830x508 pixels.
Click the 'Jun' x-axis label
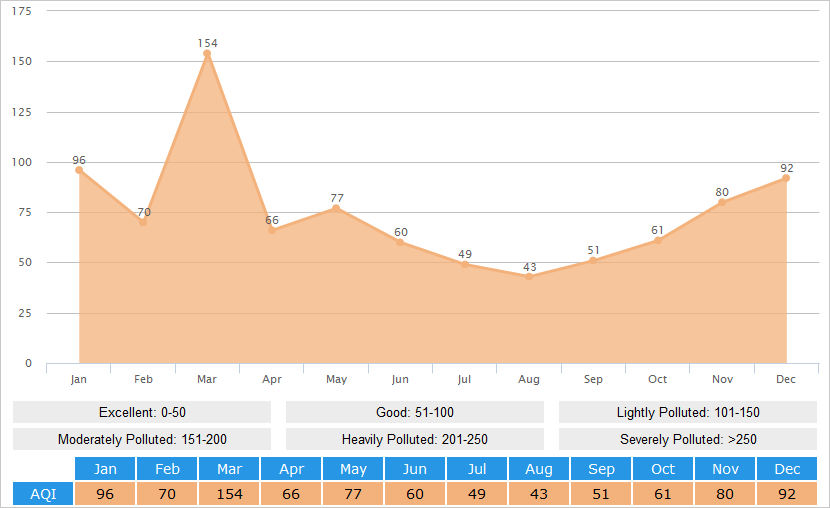[x=400, y=379]
